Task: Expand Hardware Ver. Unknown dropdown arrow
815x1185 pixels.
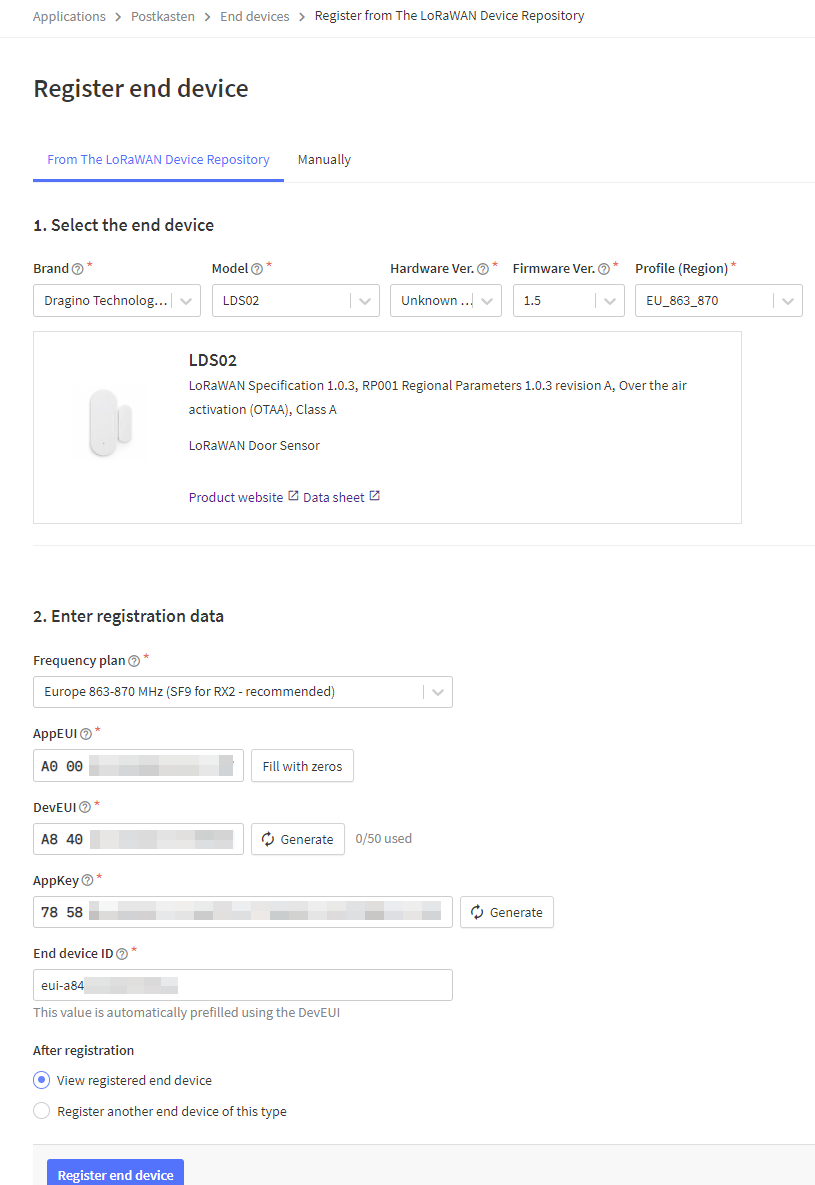Action: (487, 301)
